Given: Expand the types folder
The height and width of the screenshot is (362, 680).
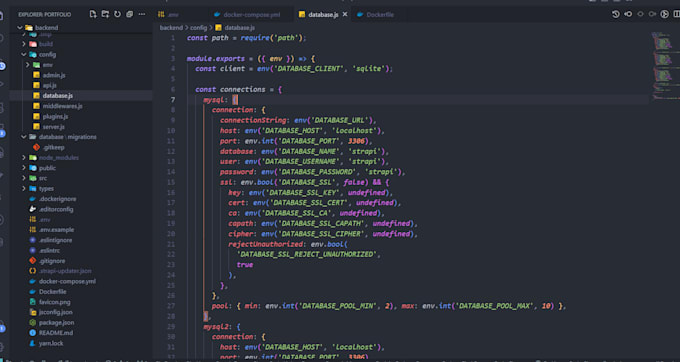Looking at the screenshot, I should click(24, 188).
